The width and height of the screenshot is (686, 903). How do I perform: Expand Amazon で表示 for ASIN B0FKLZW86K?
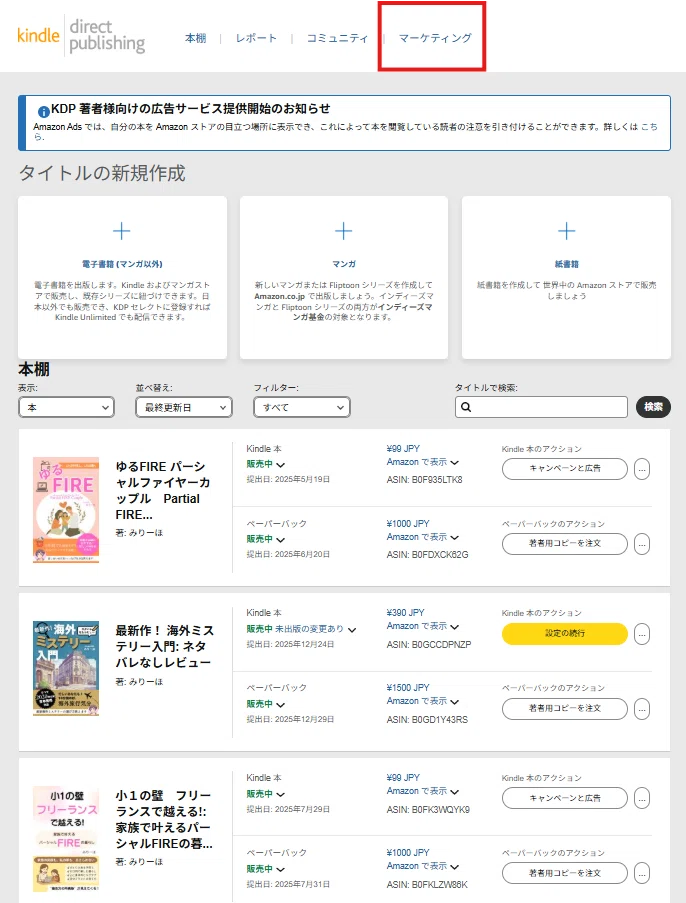tap(423, 866)
